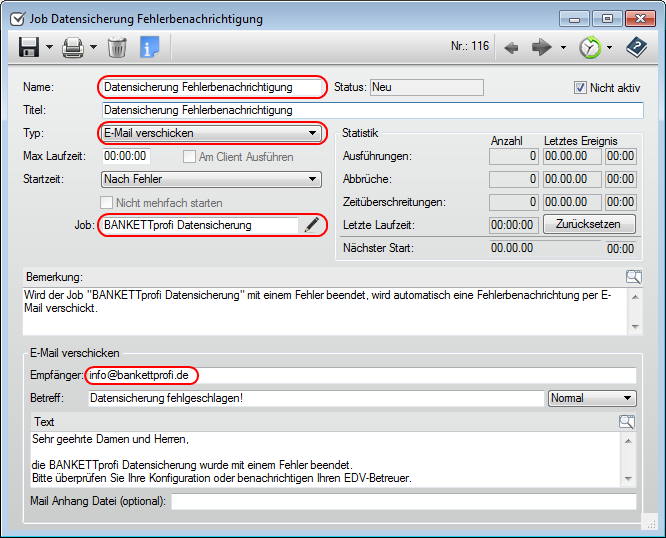This screenshot has width=666, height=538.
Task: Open the mail priority Normal dropdown
Action: coord(592,398)
